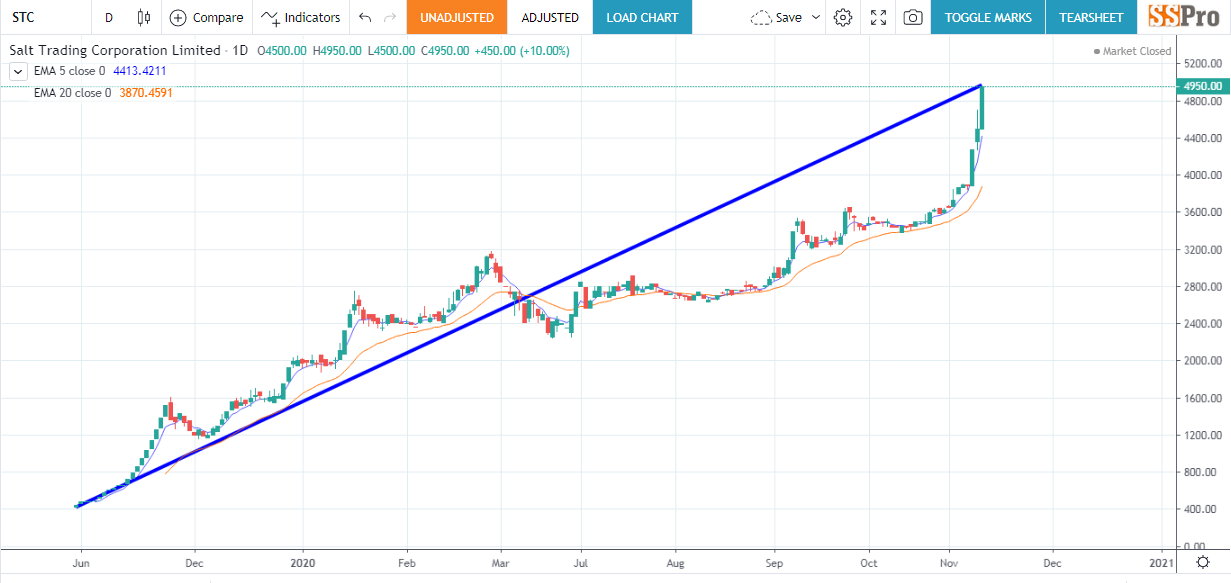1231x583 pixels.
Task: Expand the Save dropdown arrow
Action: click(x=816, y=17)
